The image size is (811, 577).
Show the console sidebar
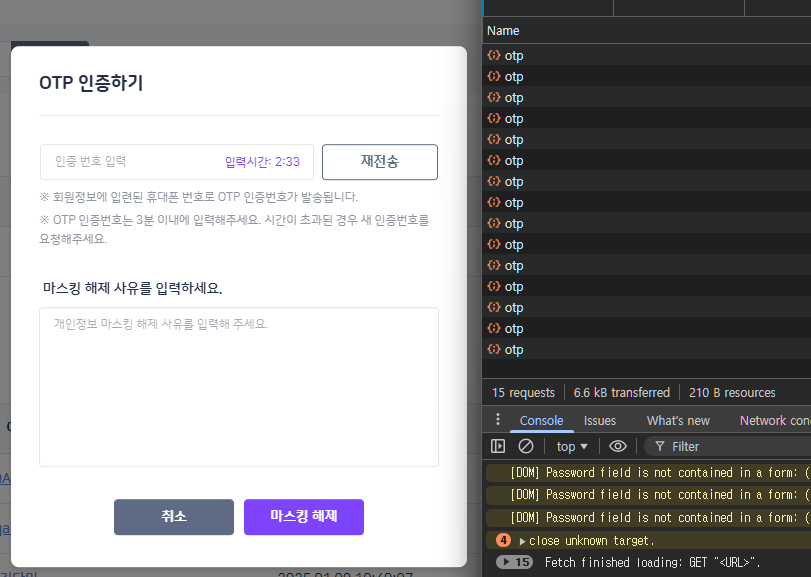[498, 446]
